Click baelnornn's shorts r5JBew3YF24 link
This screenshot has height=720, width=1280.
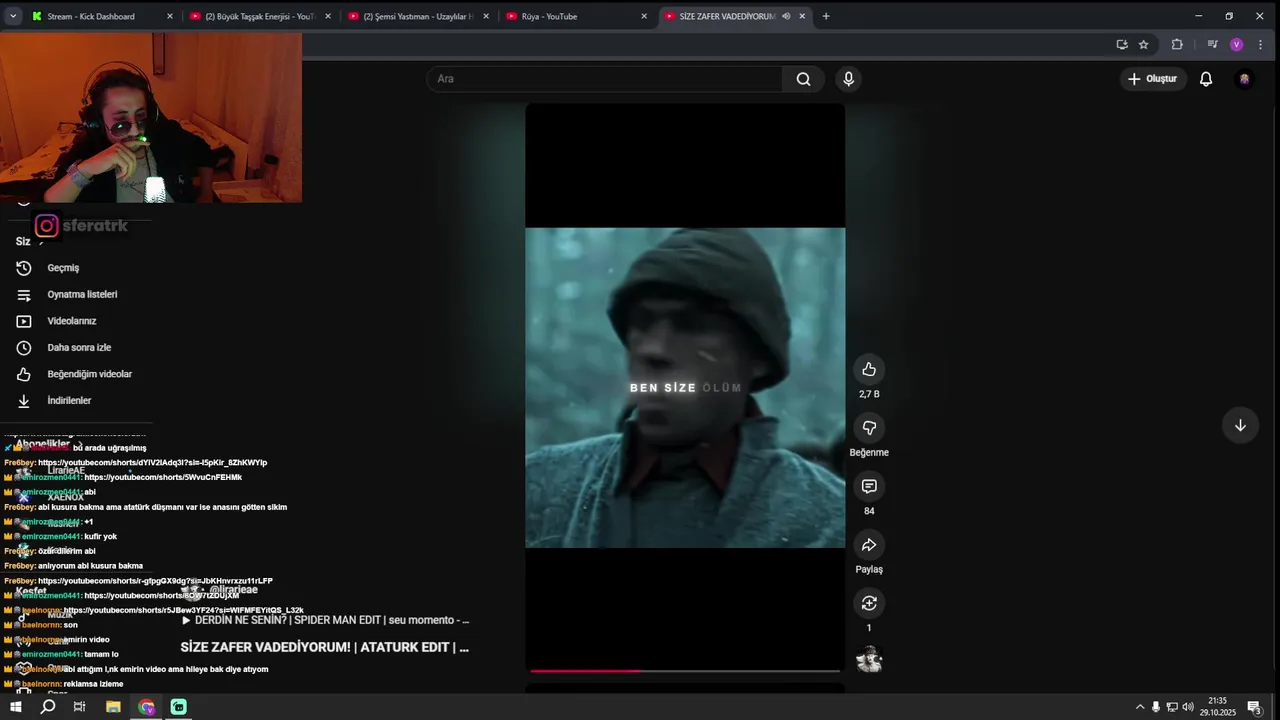tap(184, 610)
